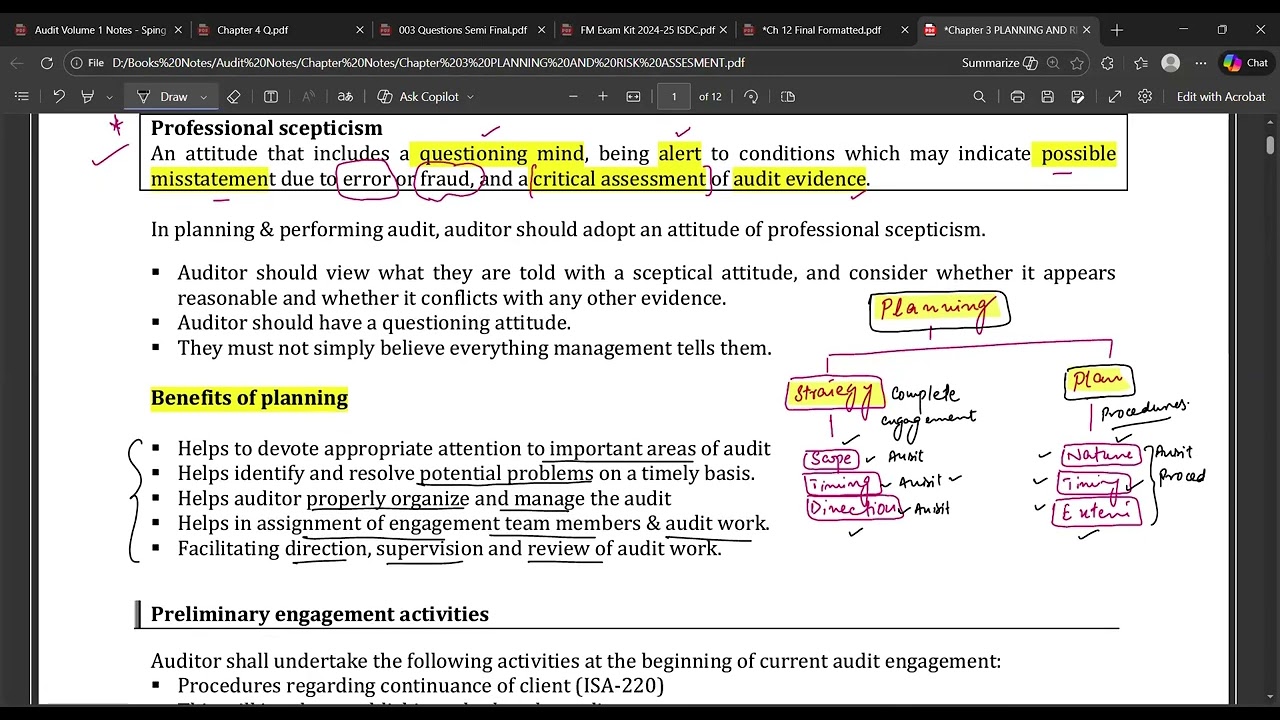
Task: Open highlight color options dropdown
Action: 109,97
